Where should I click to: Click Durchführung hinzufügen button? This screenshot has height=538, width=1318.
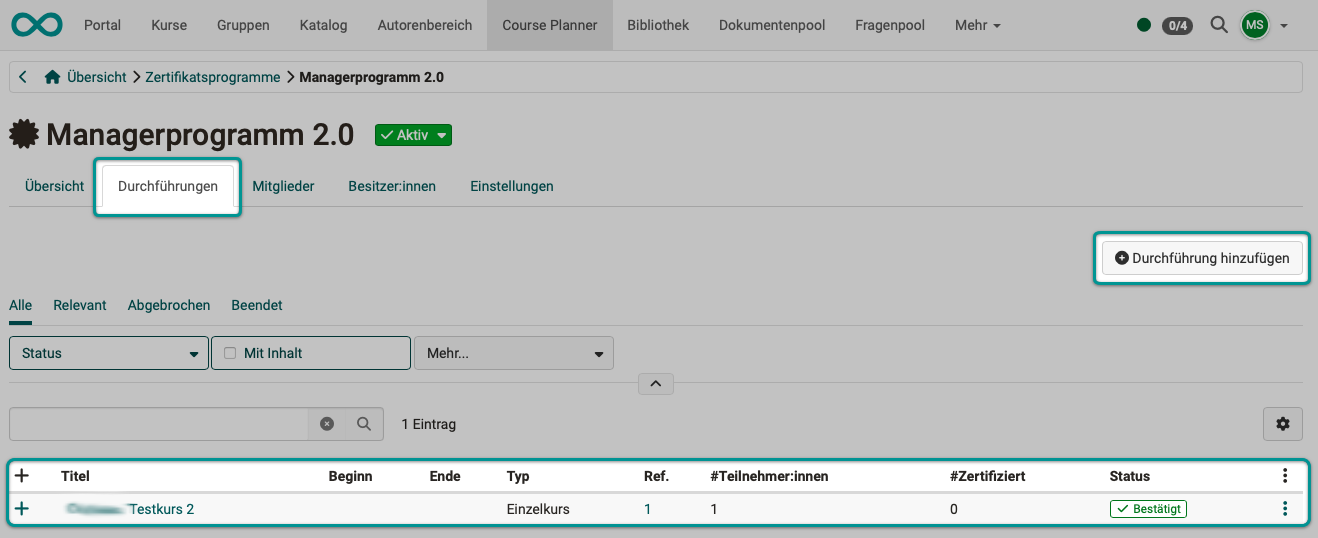point(1202,258)
